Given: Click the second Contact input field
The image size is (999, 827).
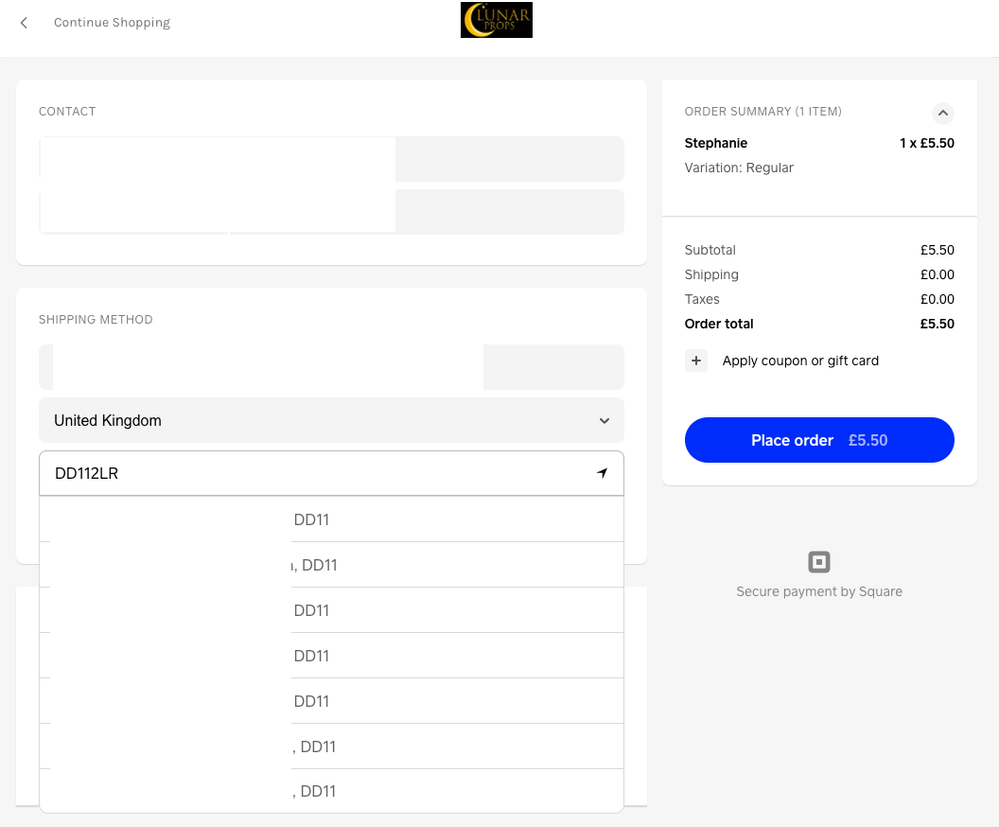Looking at the screenshot, I should pyautogui.click(x=331, y=212).
